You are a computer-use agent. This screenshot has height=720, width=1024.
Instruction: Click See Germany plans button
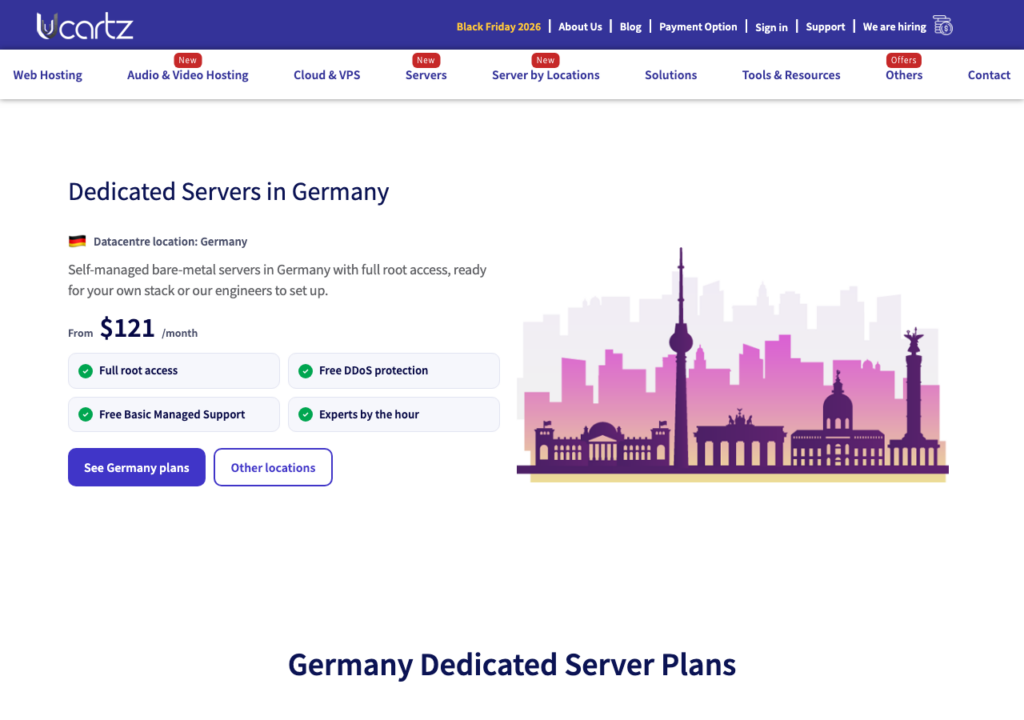tap(136, 467)
